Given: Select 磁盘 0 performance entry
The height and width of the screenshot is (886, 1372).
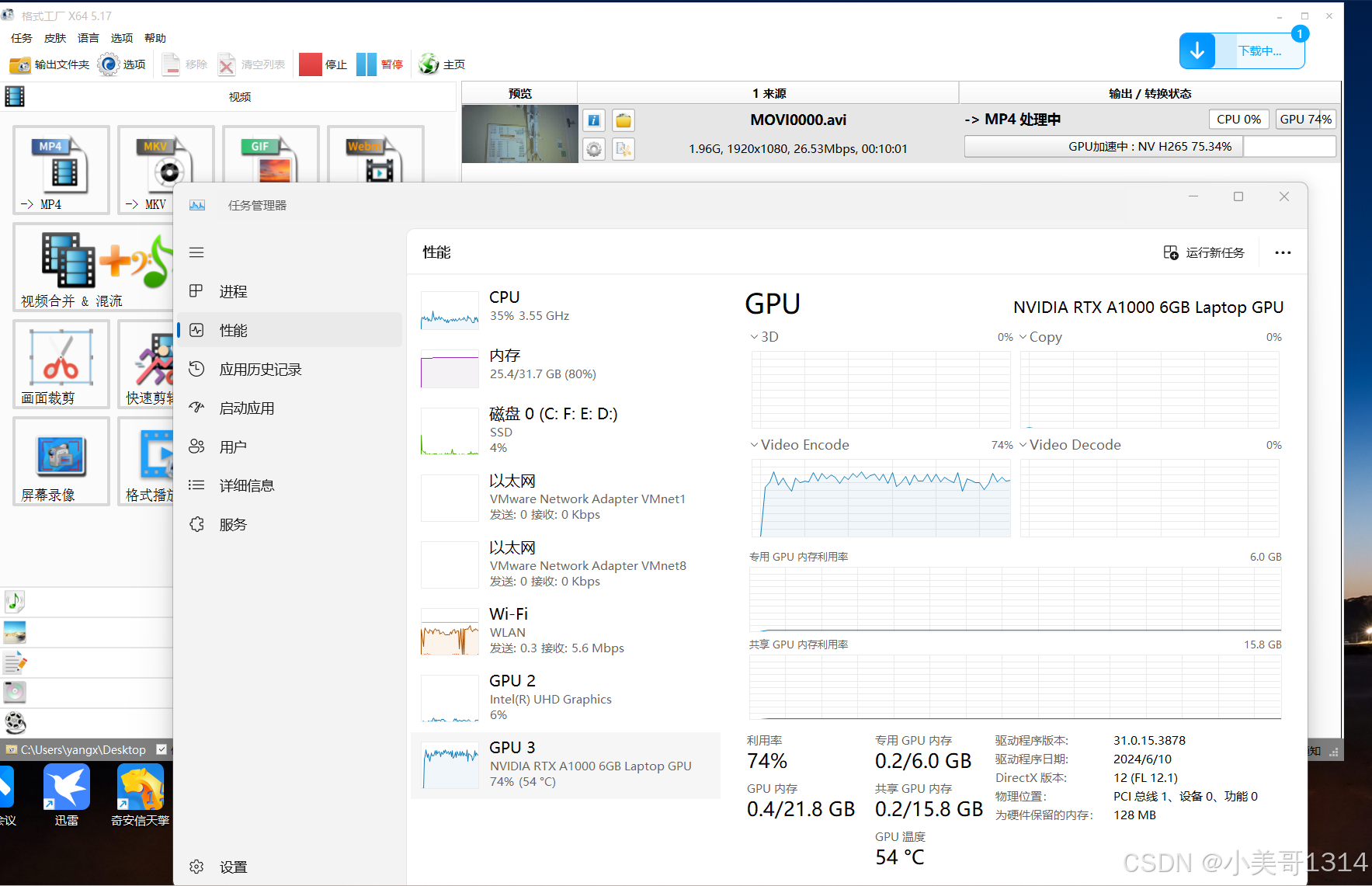Looking at the screenshot, I should click(565, 431).
